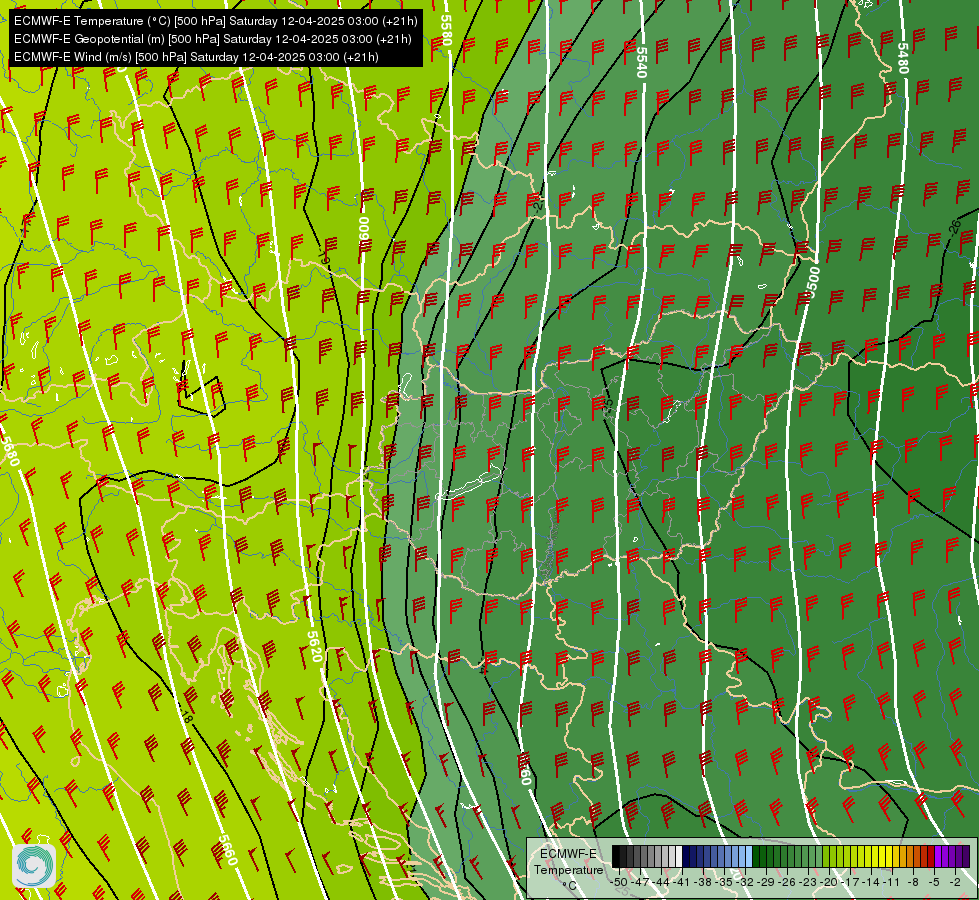Image resolution: width=979 pixels, height=900 pixels.
Task: Pick the black swatch at colorbar's left end
Action: pyautogui.click(x=616, y=856)
